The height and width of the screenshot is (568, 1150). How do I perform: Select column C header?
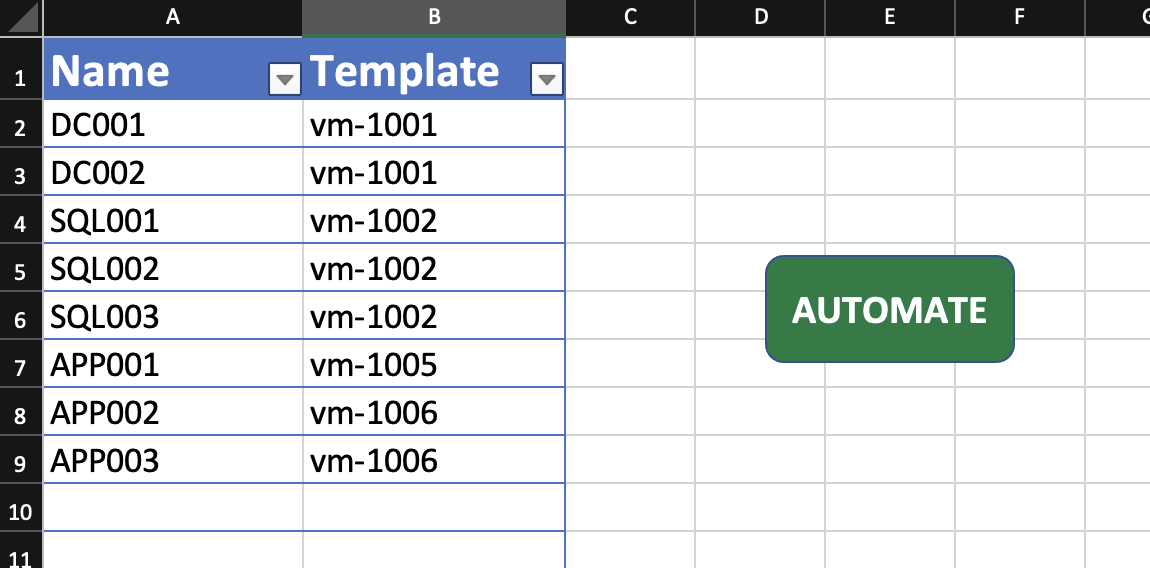(630, 18)
